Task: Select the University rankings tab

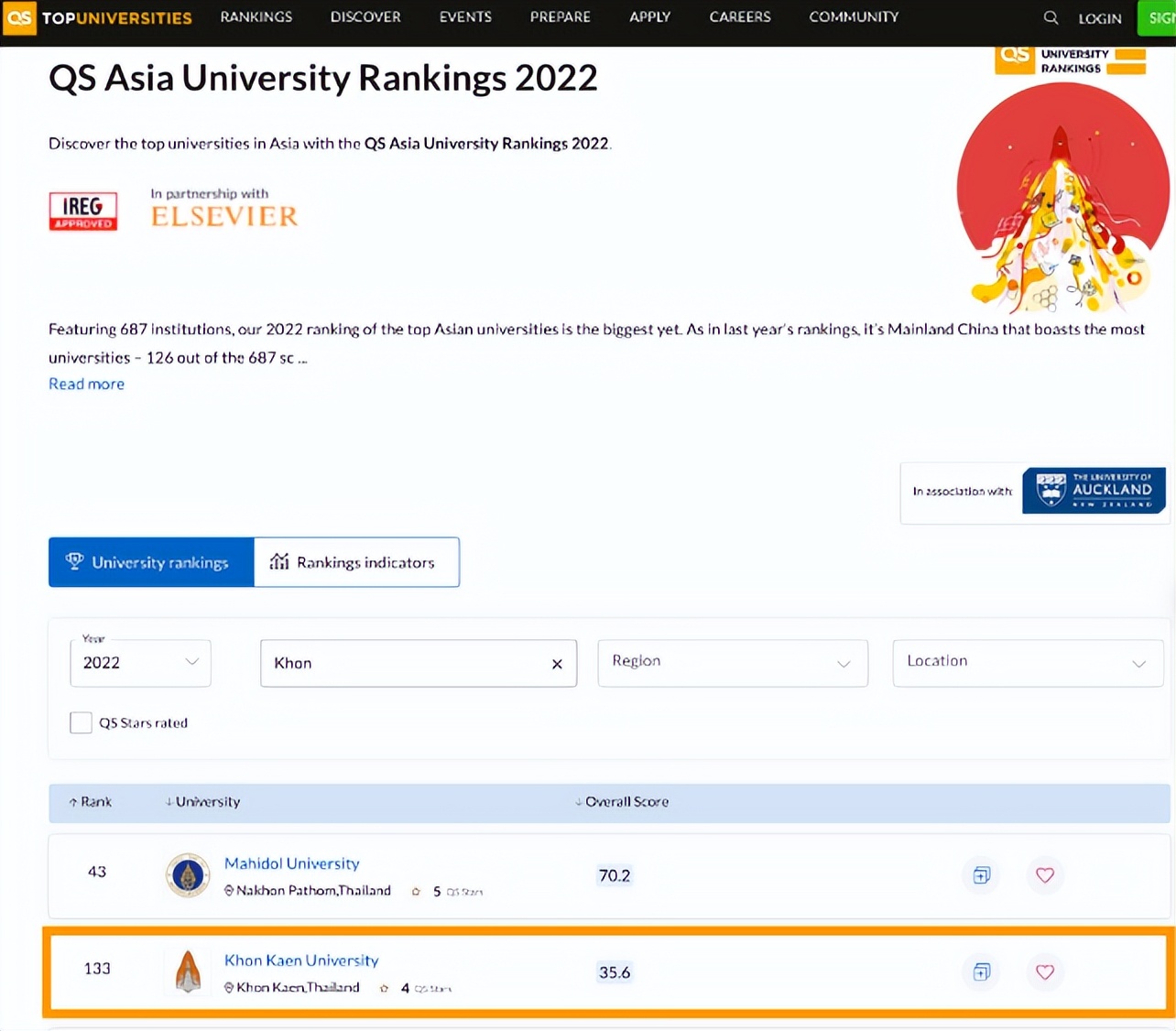Action: (151, 562)
